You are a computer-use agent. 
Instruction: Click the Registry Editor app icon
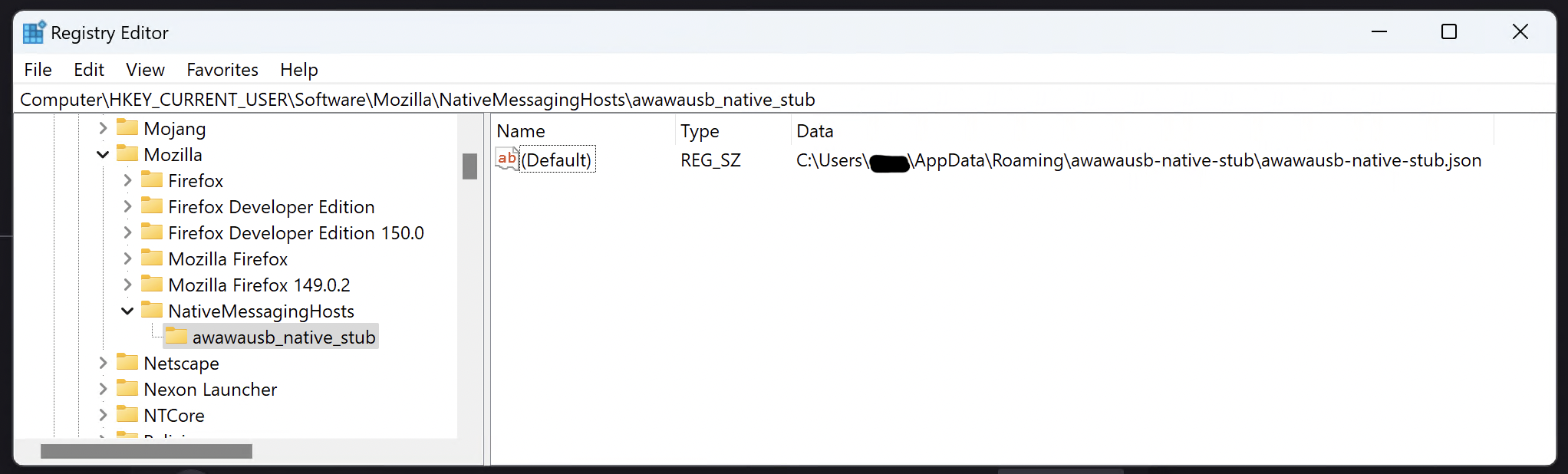tap(34, 32)
